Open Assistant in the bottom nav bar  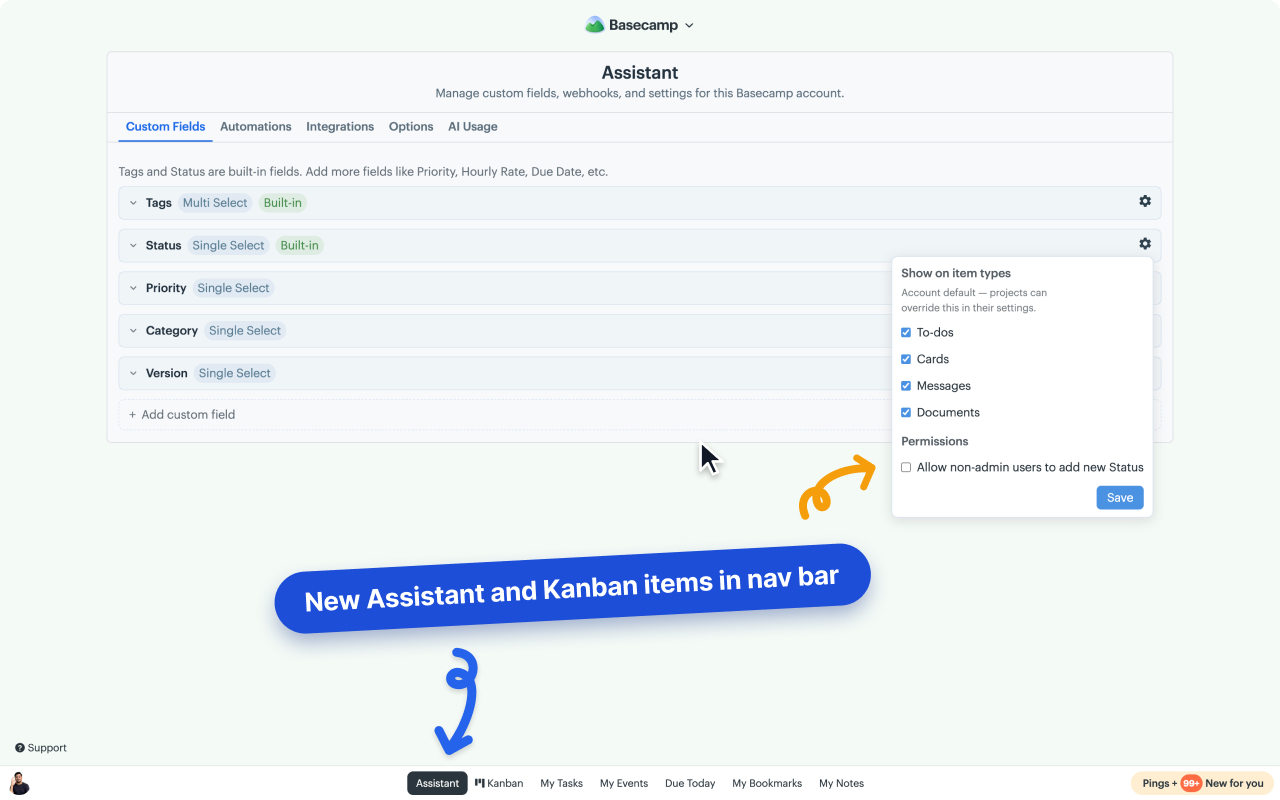[437, 783]
